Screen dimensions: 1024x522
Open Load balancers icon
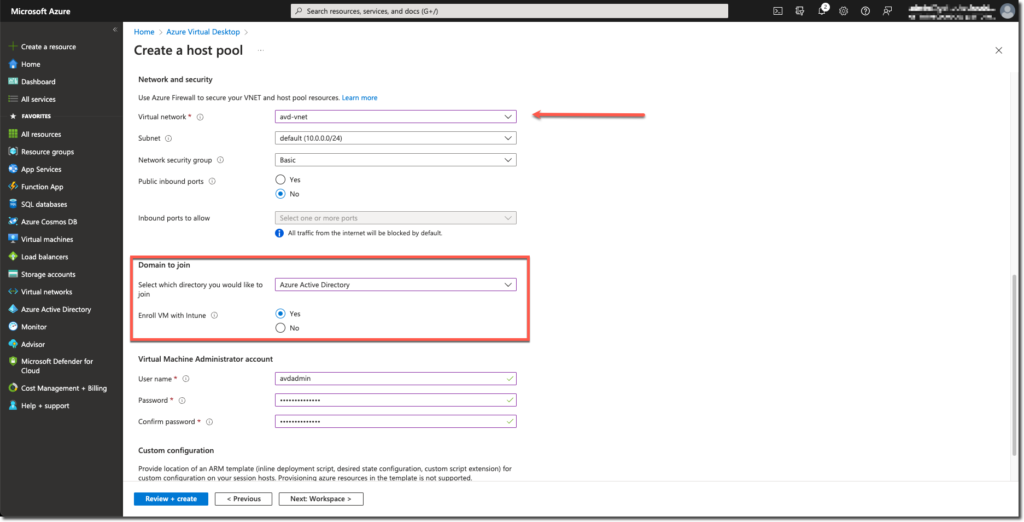point(12,257)
